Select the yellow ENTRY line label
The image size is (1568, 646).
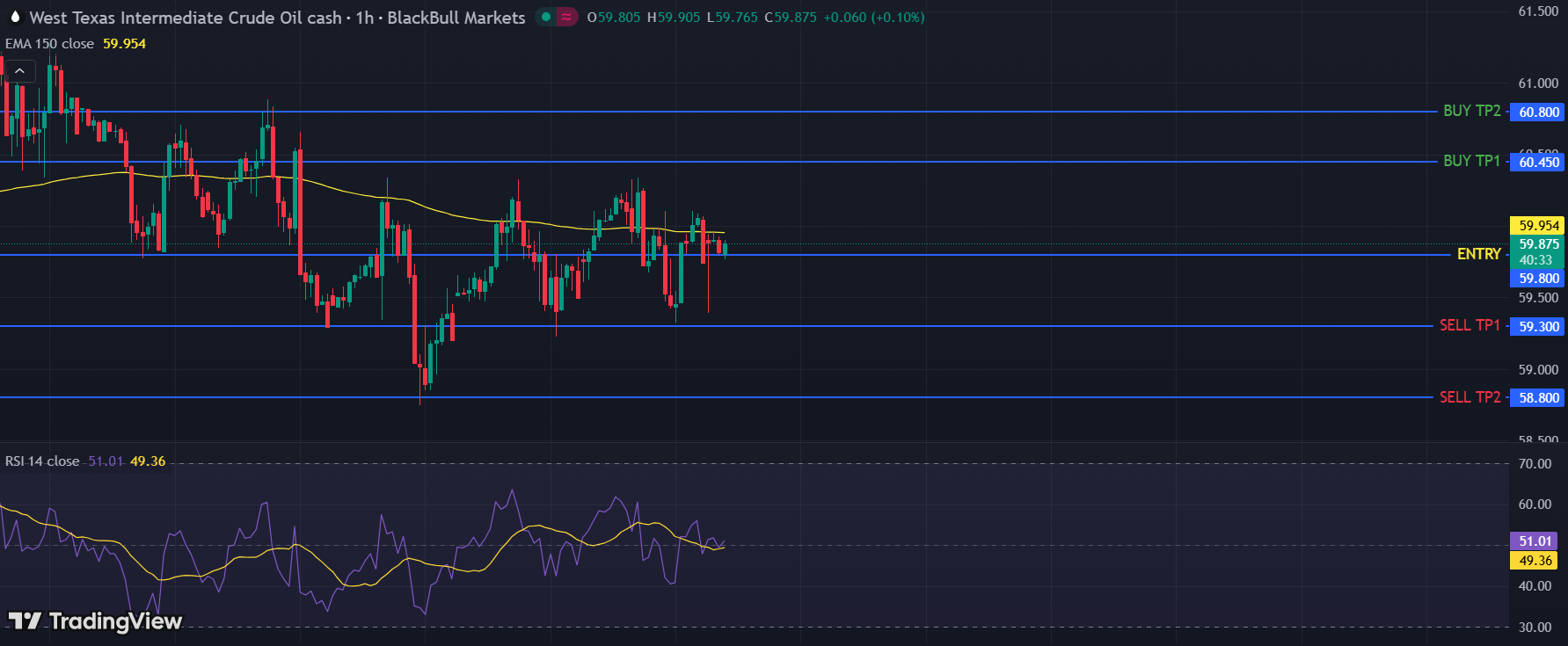coord(1478,254)
